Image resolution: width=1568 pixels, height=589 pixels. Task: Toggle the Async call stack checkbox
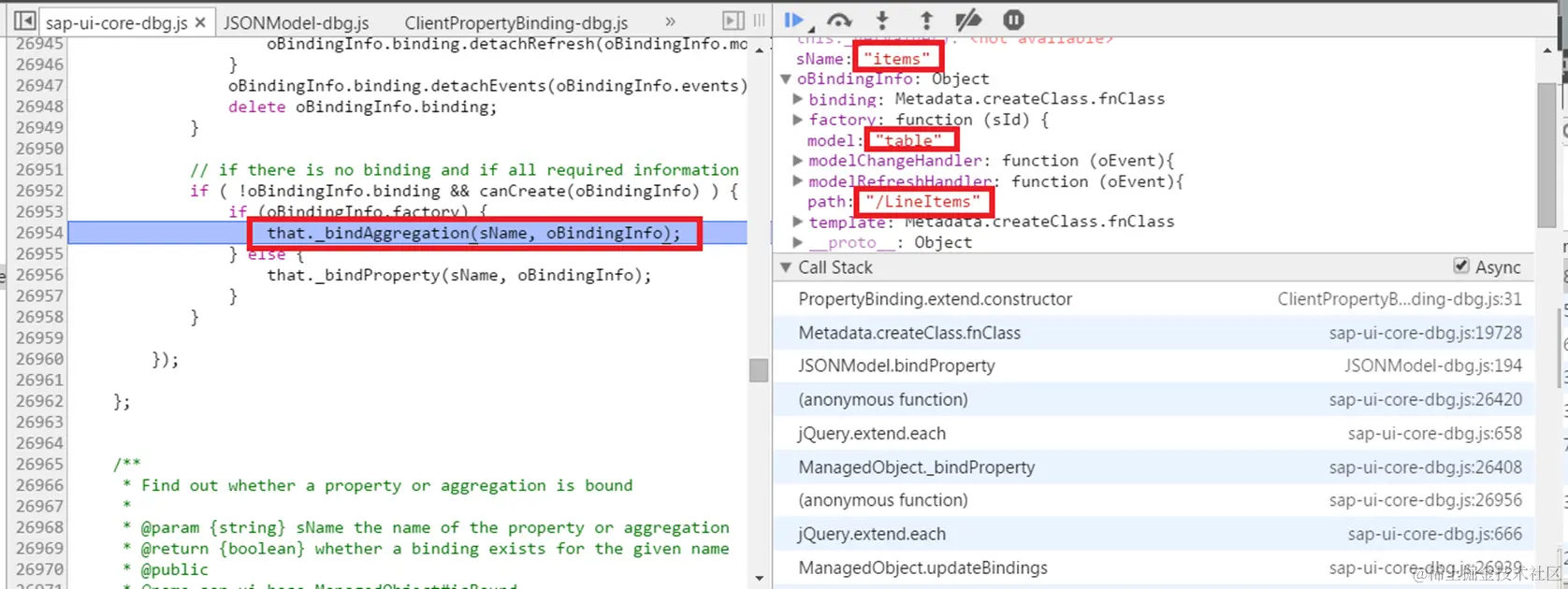point(1461,266)
